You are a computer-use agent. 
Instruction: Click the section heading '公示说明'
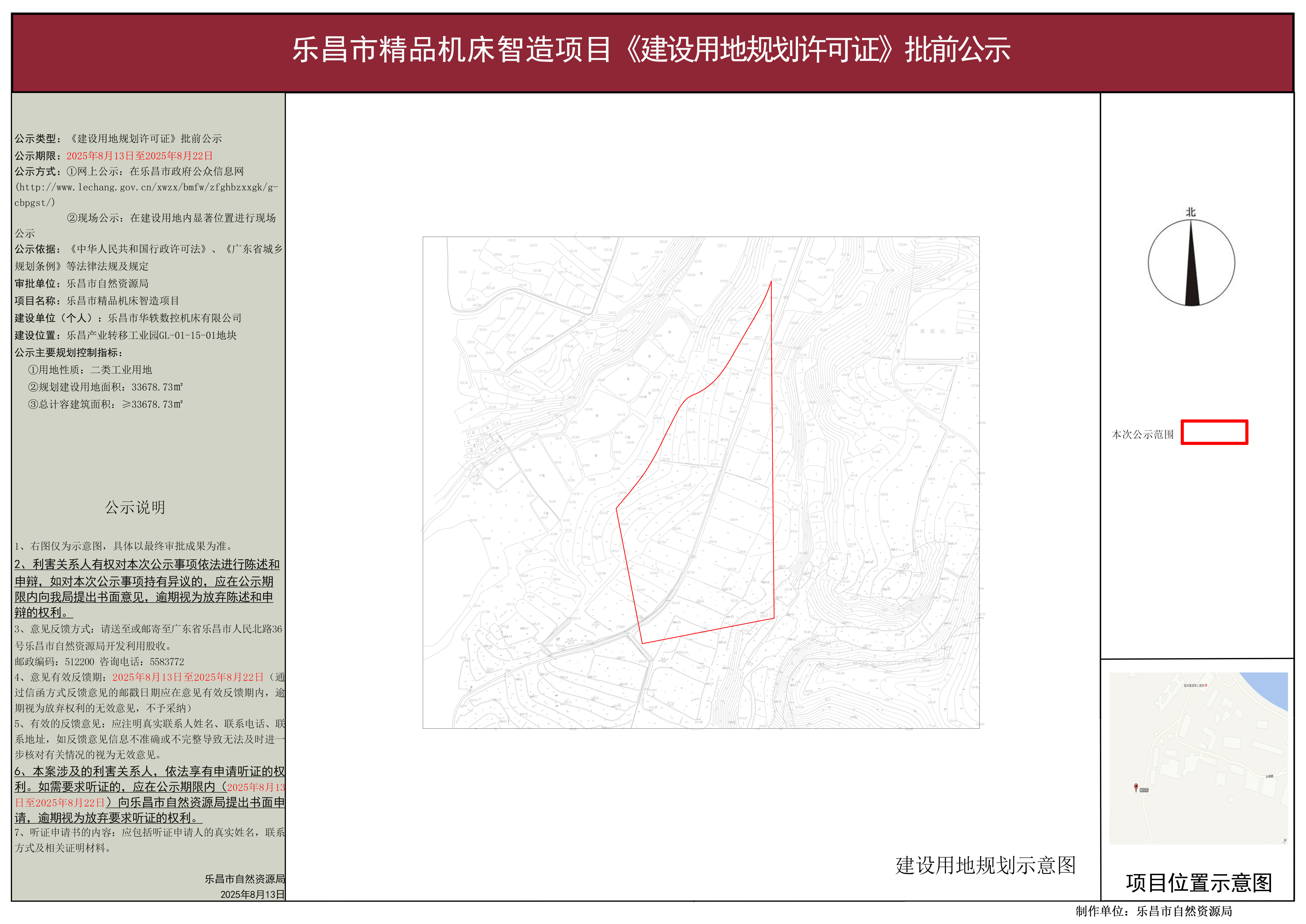tap(135, 507)
